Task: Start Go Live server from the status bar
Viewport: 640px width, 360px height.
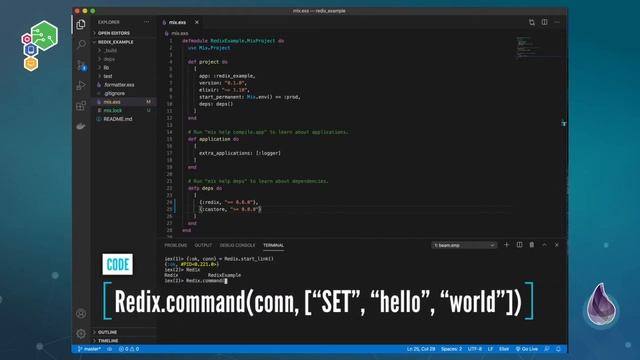Action: [527, 349]
